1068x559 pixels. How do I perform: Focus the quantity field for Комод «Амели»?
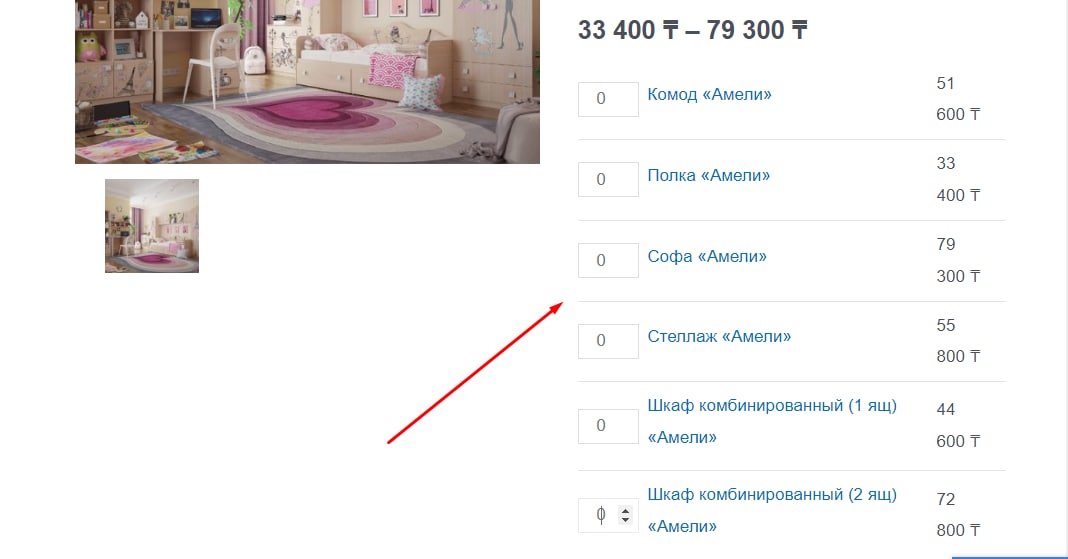[x=608, y=99]
